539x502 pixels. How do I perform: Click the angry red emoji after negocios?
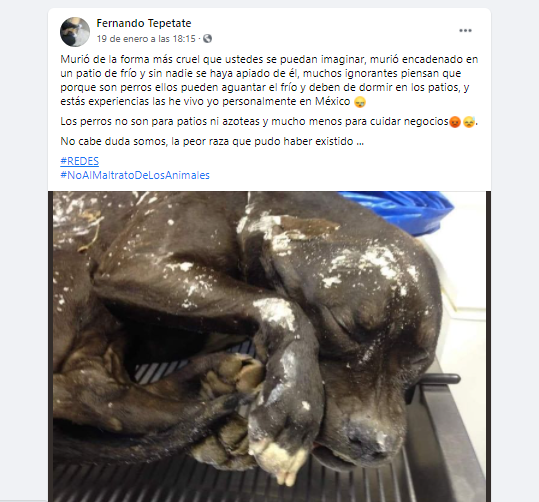(455, 122)
